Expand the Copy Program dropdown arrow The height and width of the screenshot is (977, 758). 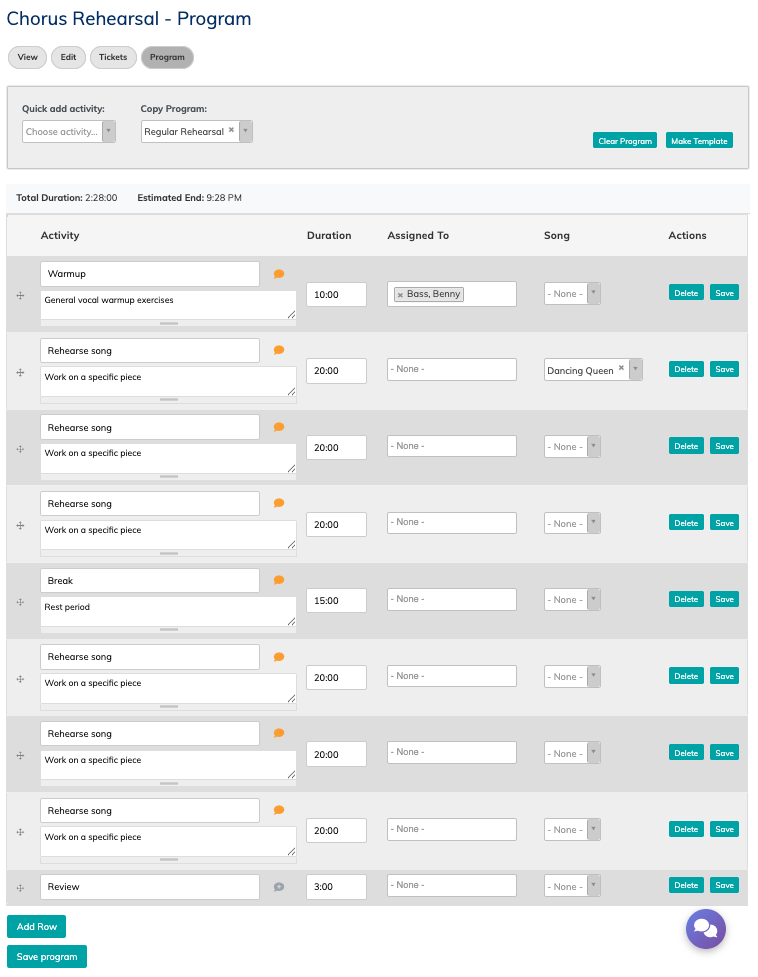pyautogui.click(x=246, y=132)
